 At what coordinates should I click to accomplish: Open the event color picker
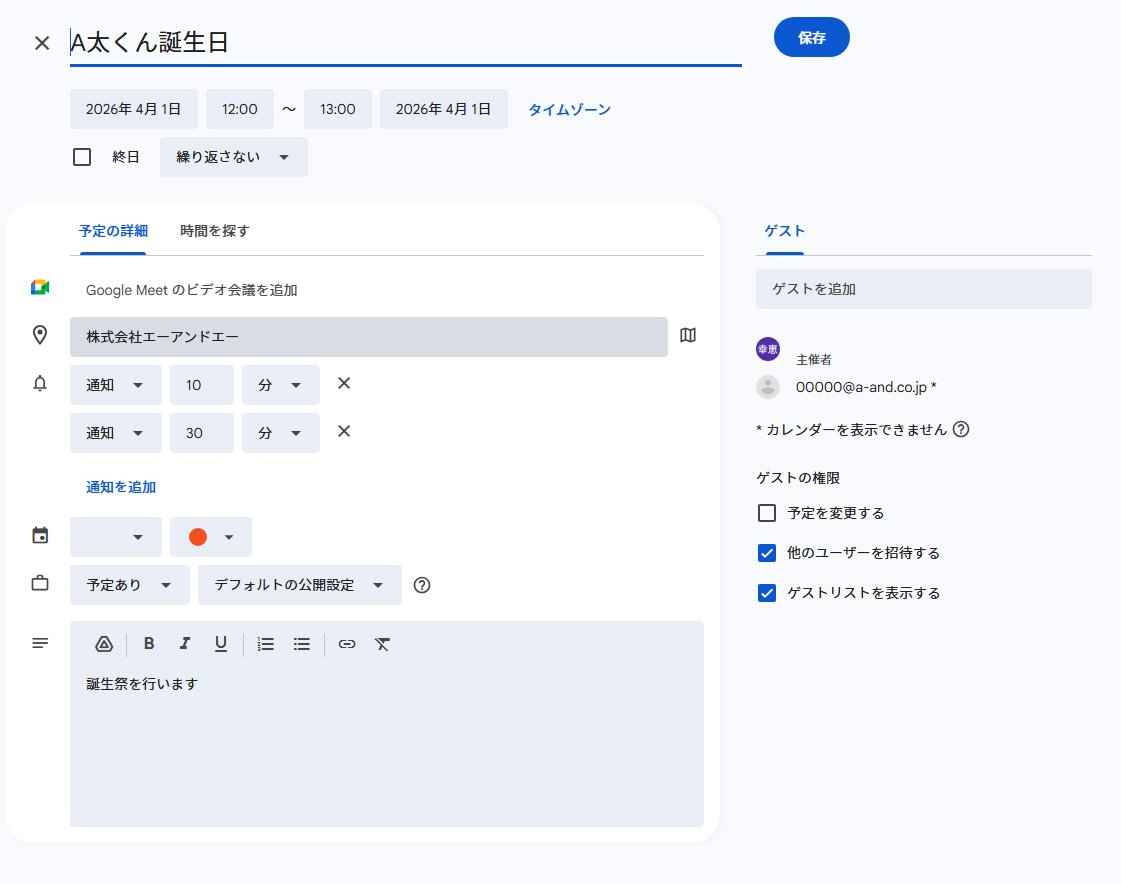(x=210, y=536)
